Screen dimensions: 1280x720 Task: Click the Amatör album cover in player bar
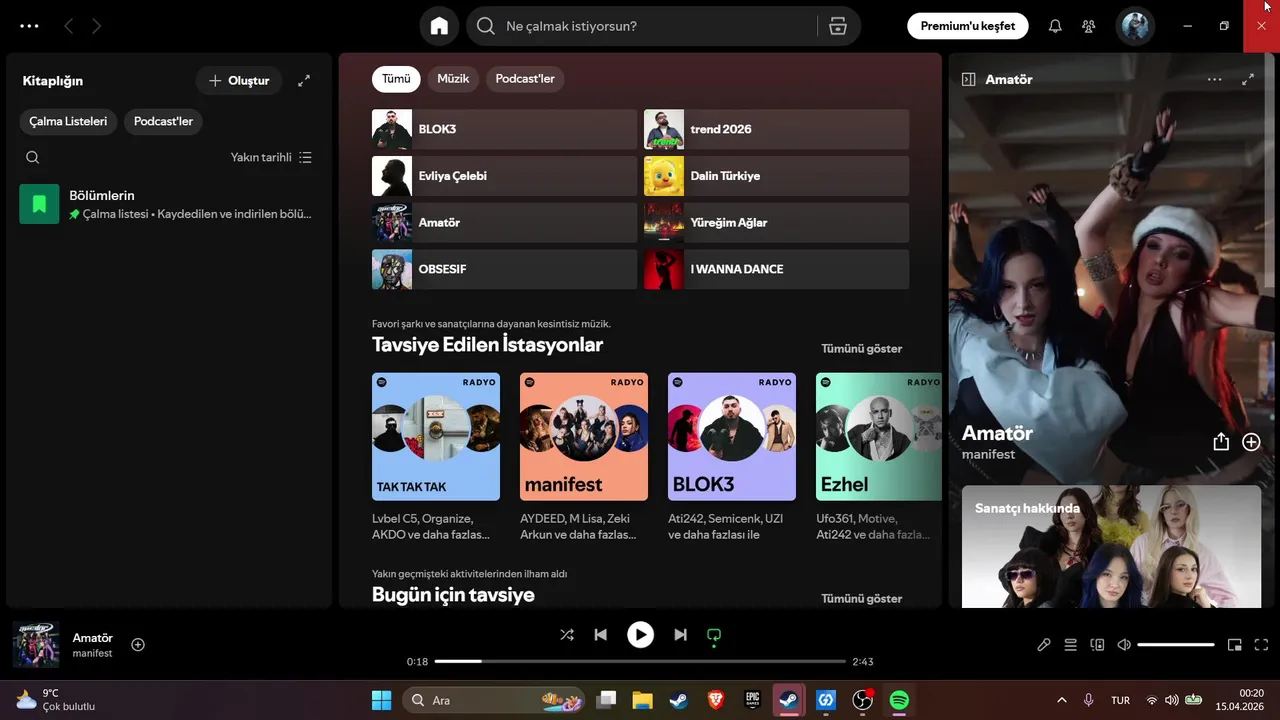click(x=35, y=645)
